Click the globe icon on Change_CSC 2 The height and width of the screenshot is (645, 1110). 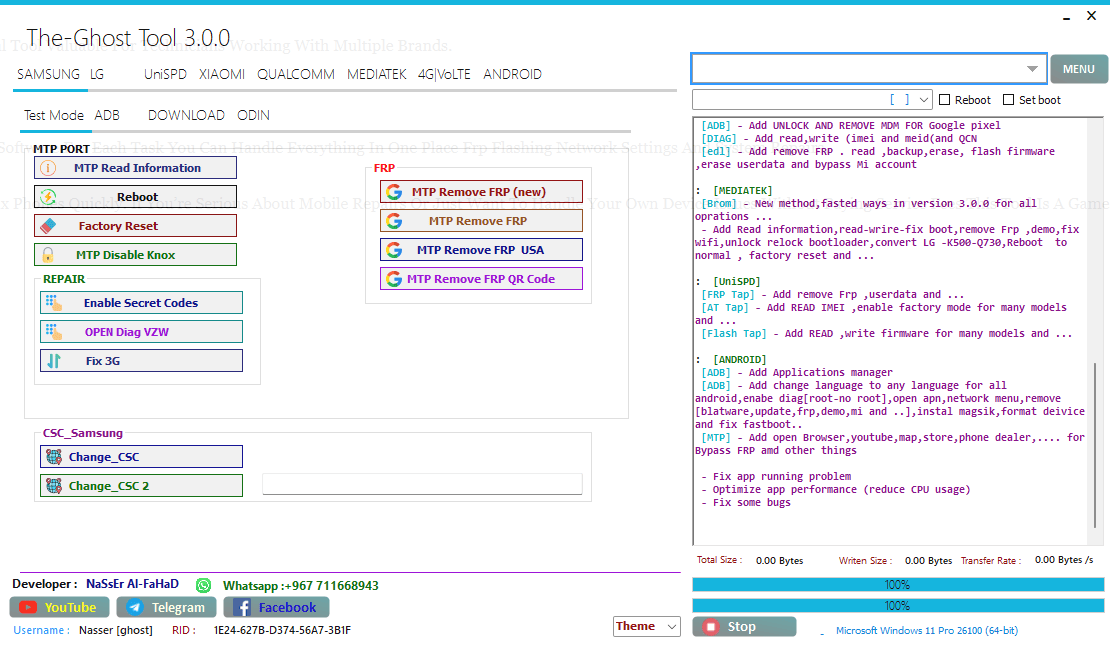click(x=54, y=486)
